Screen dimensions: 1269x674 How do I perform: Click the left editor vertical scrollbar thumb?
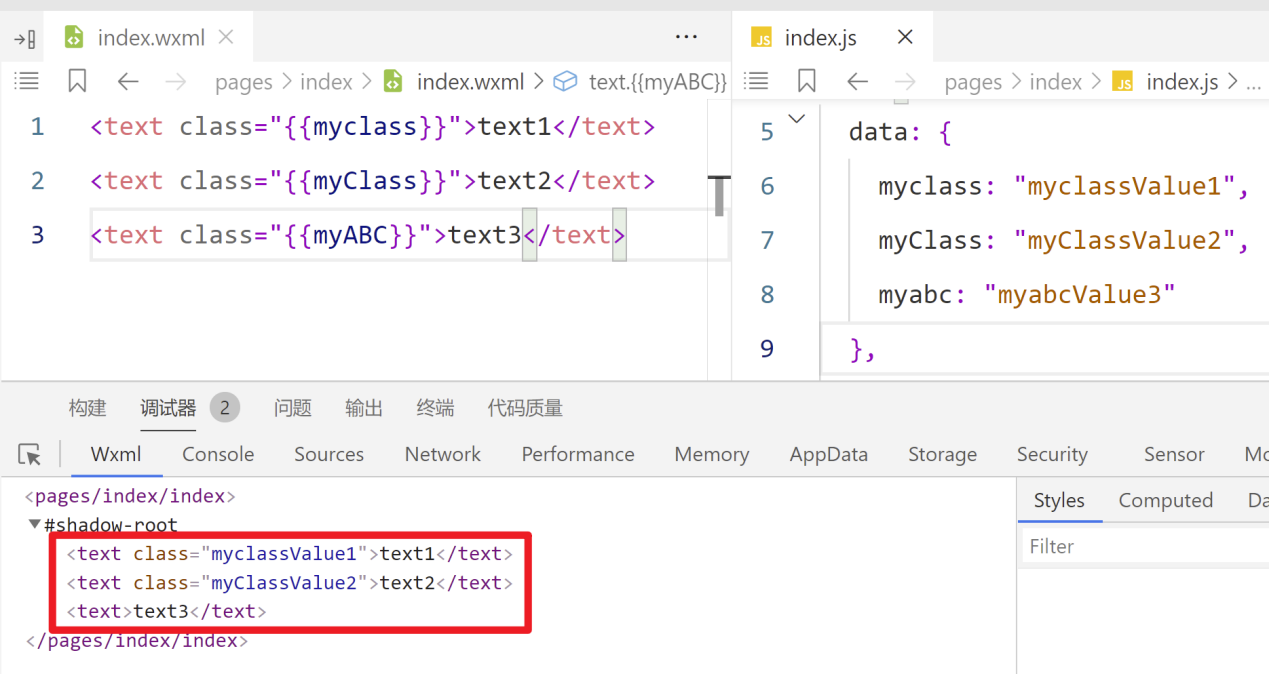(719, 194)
